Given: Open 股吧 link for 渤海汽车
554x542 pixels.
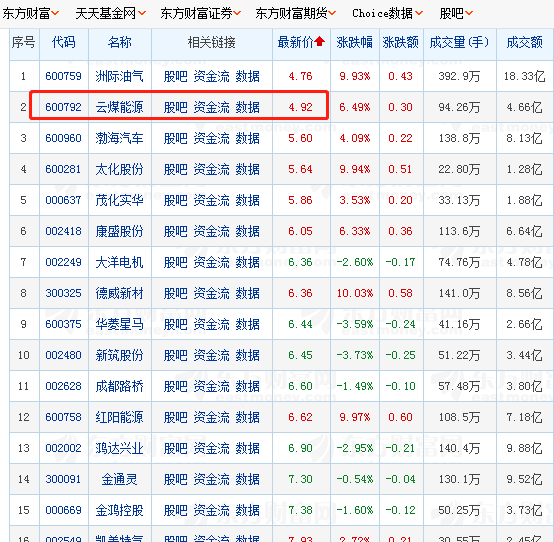Looking at the screenshot, I should (176, 138).
